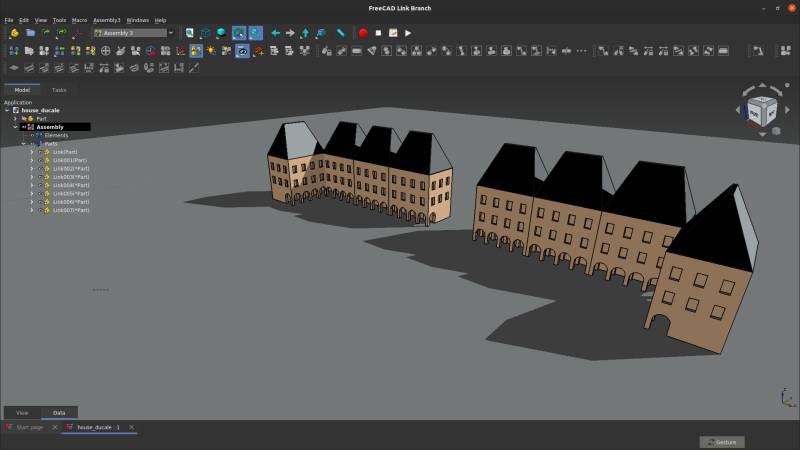Select the Link007 tree item
Viewport: 800px width, 450px height.
[x=71, y=210]
